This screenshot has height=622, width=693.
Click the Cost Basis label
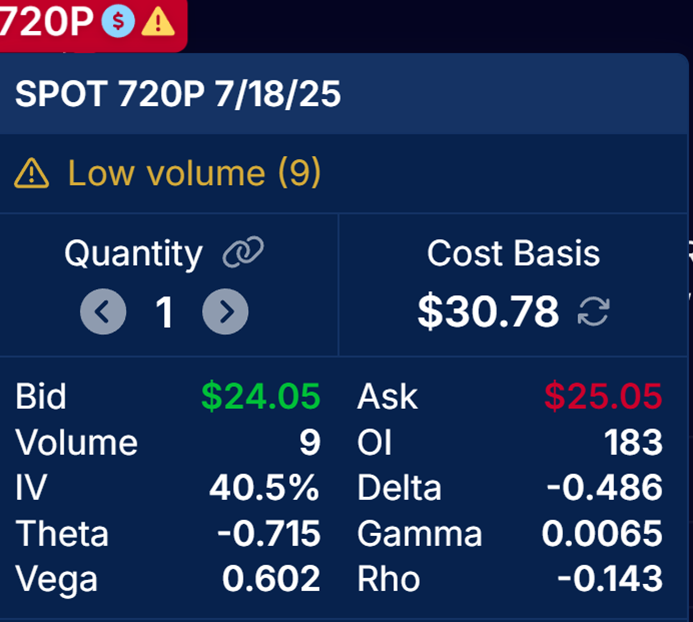[514, 253]
